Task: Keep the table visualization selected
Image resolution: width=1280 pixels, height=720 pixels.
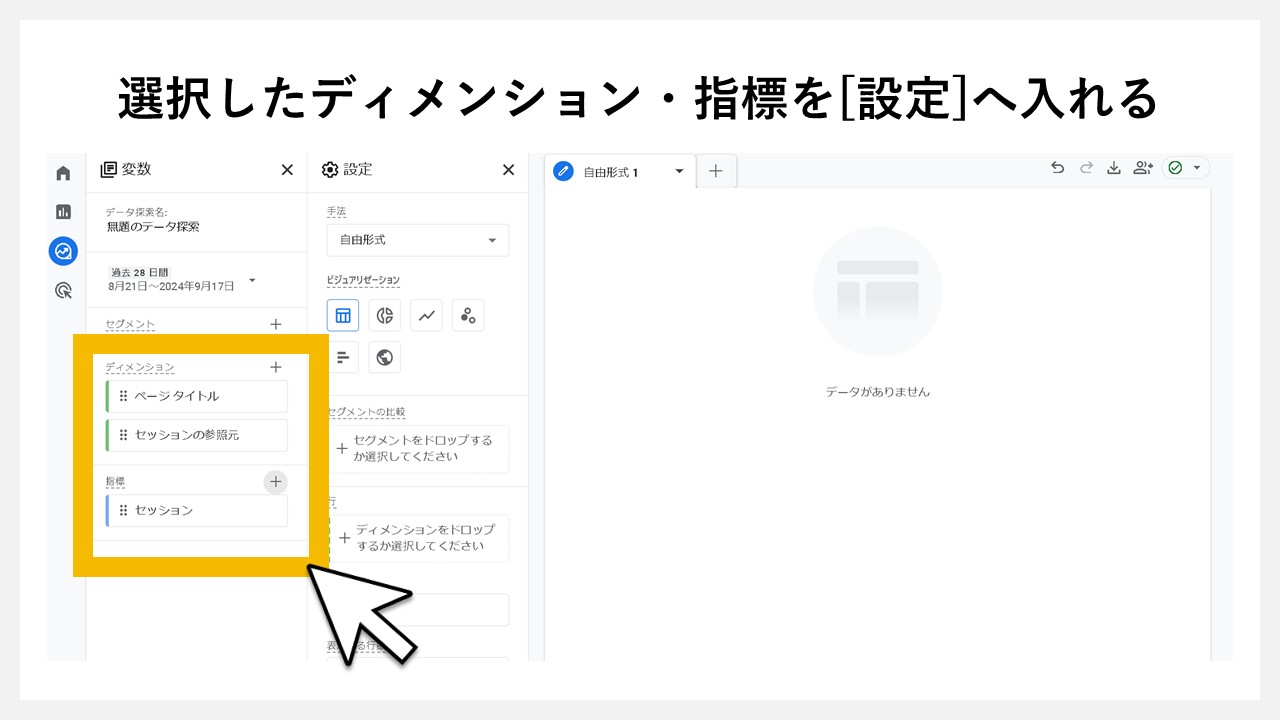Action: pos(343,315)
